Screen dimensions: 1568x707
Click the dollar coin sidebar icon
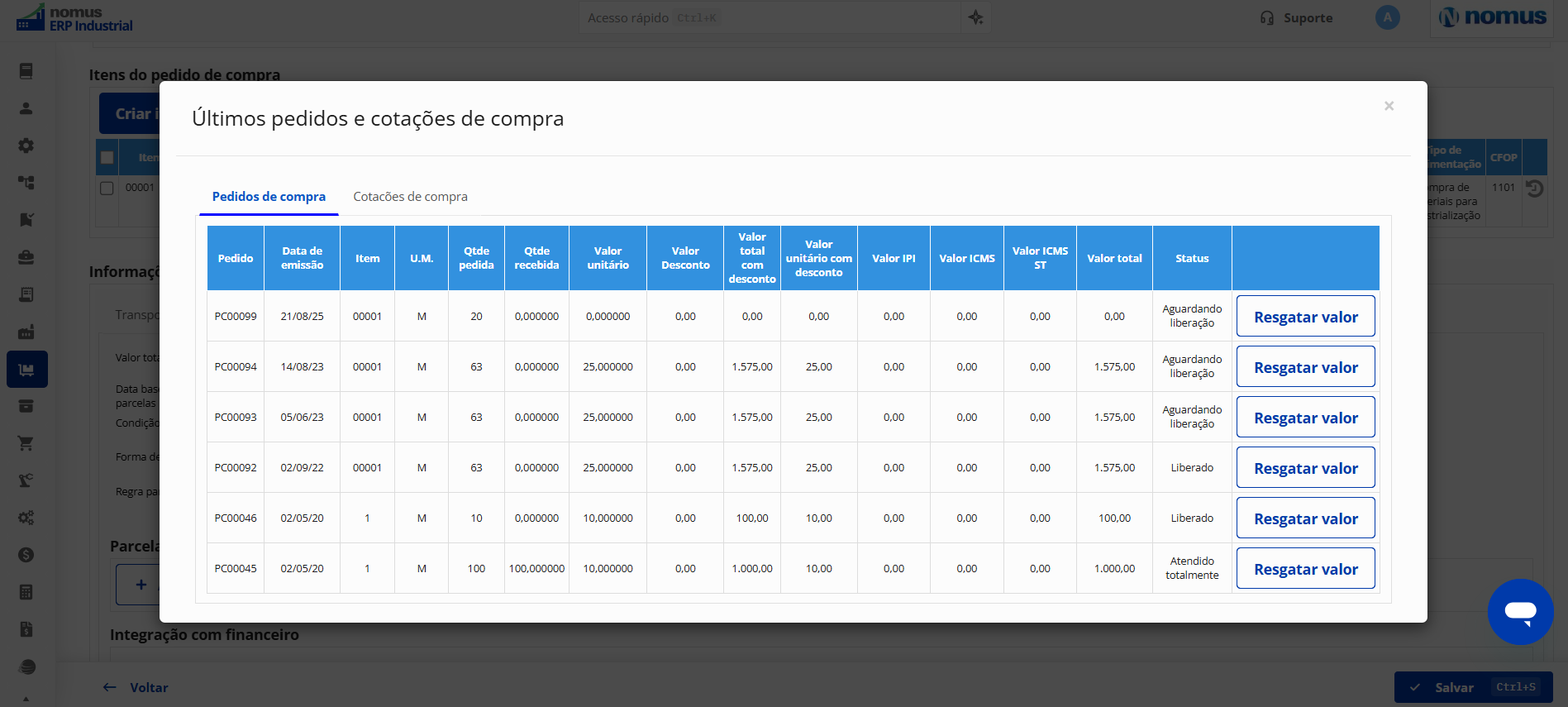tap(26, 555)
